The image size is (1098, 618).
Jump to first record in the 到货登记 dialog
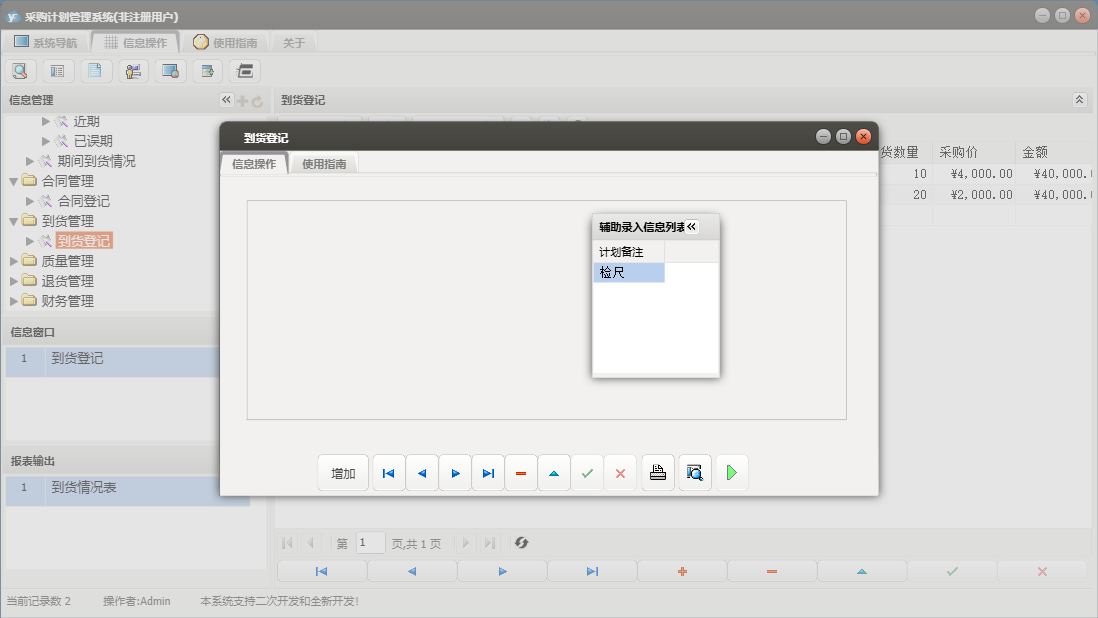tap(388, 473)
